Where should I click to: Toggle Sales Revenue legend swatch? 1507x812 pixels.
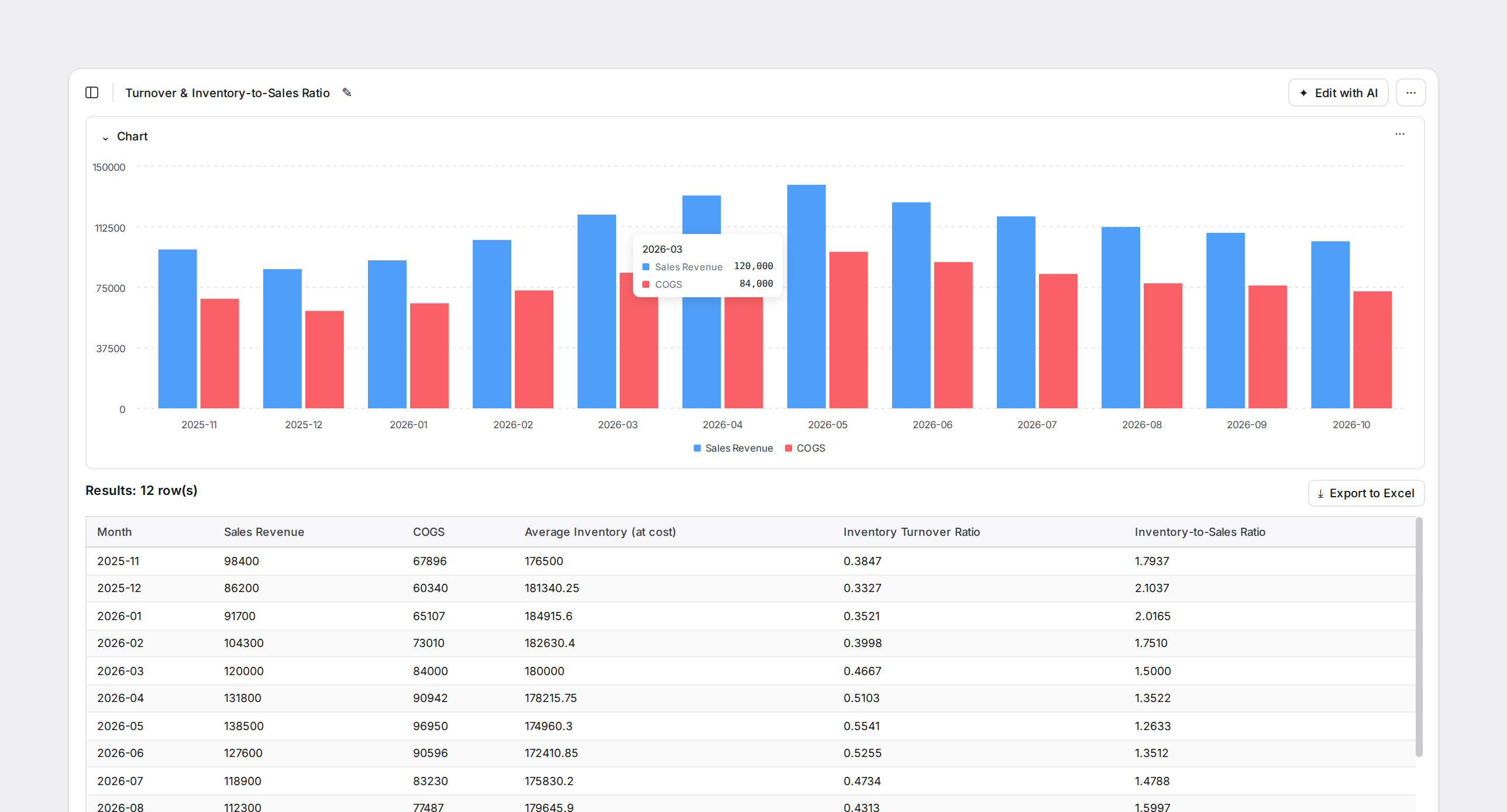pyautogui.click(x=697, y=448)
